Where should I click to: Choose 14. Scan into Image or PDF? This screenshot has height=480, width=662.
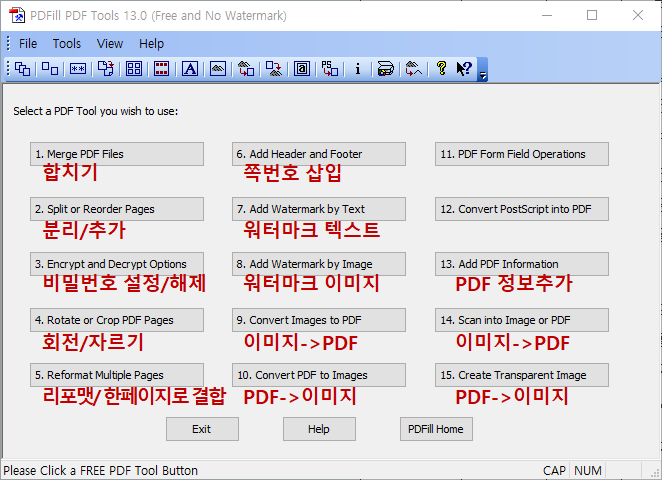point(522,320)
